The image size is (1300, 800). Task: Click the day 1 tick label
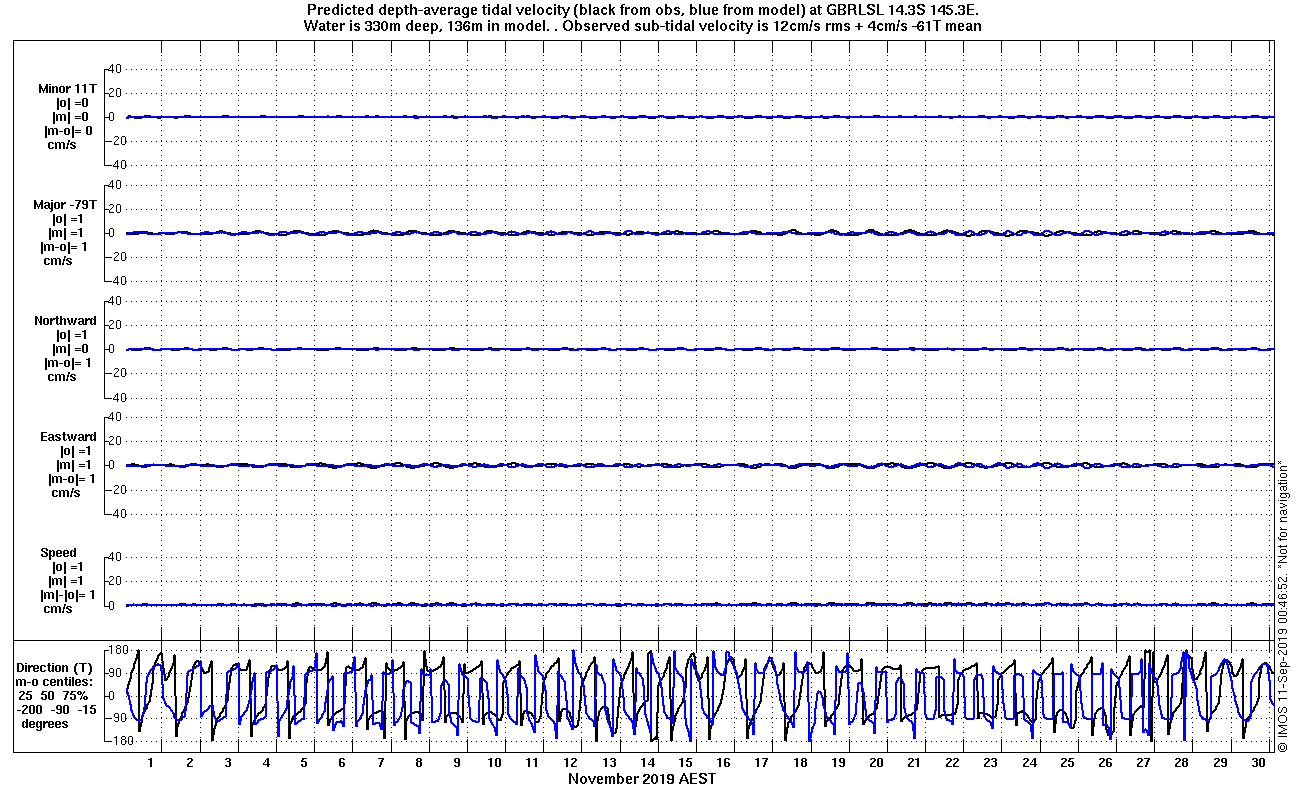(x=151, y=763)
